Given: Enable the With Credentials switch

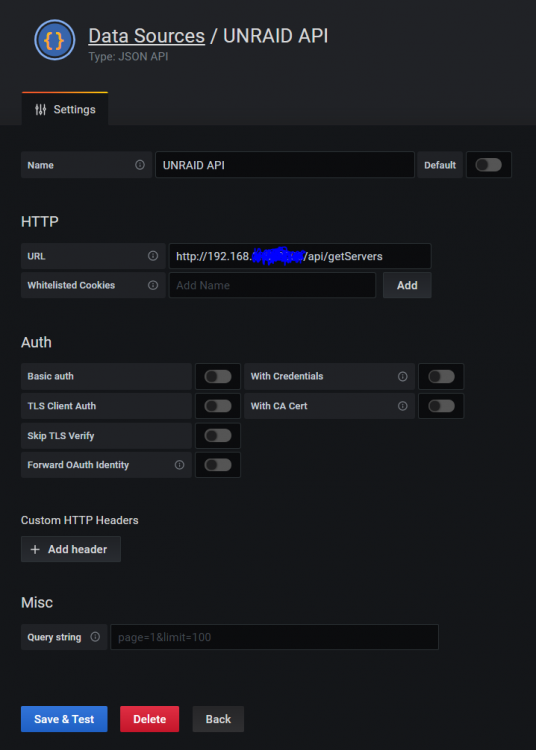Looking at the screenshot, I should (x=441, y=376).
